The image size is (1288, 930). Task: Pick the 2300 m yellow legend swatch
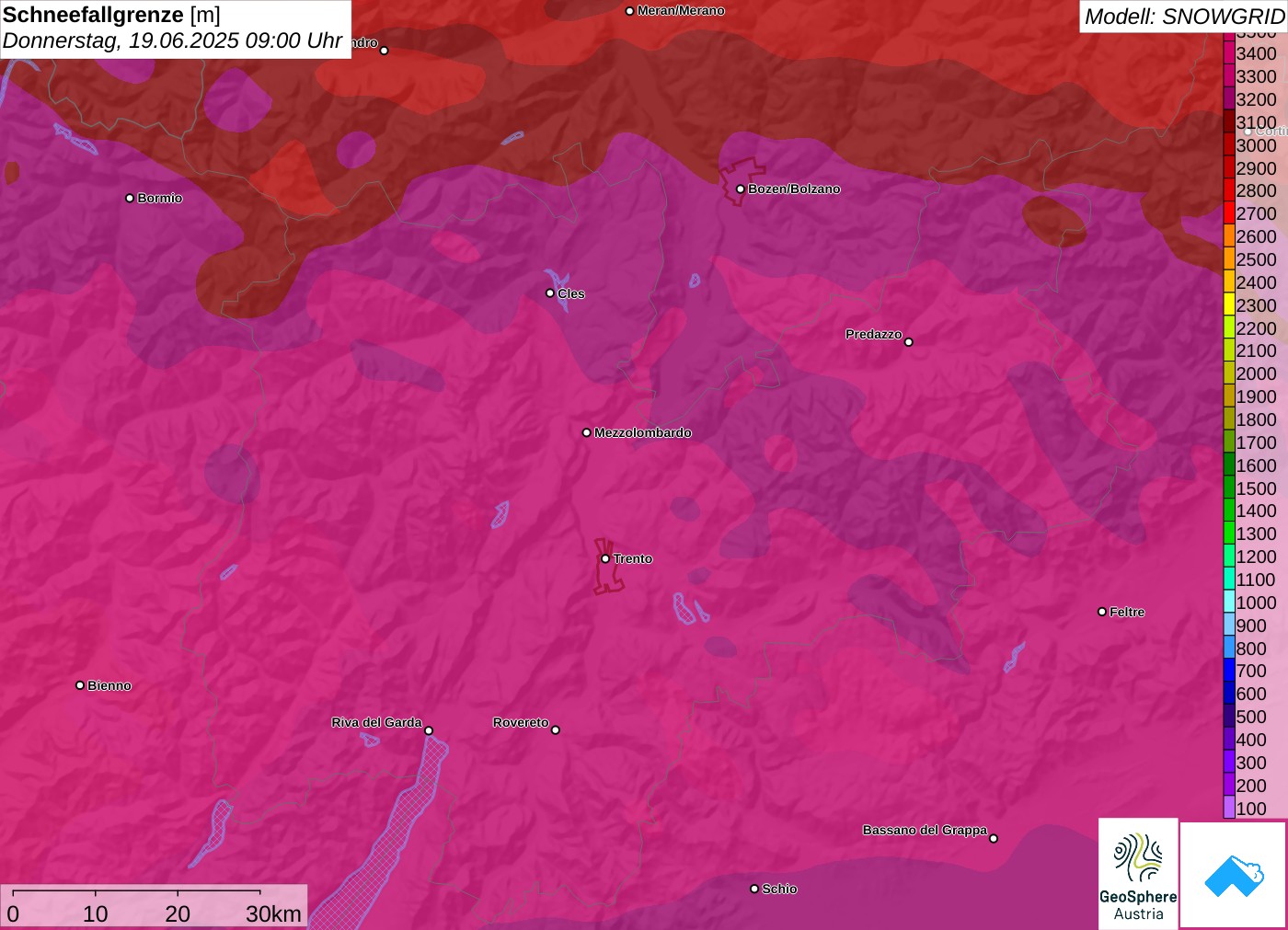click(1229, 305)
